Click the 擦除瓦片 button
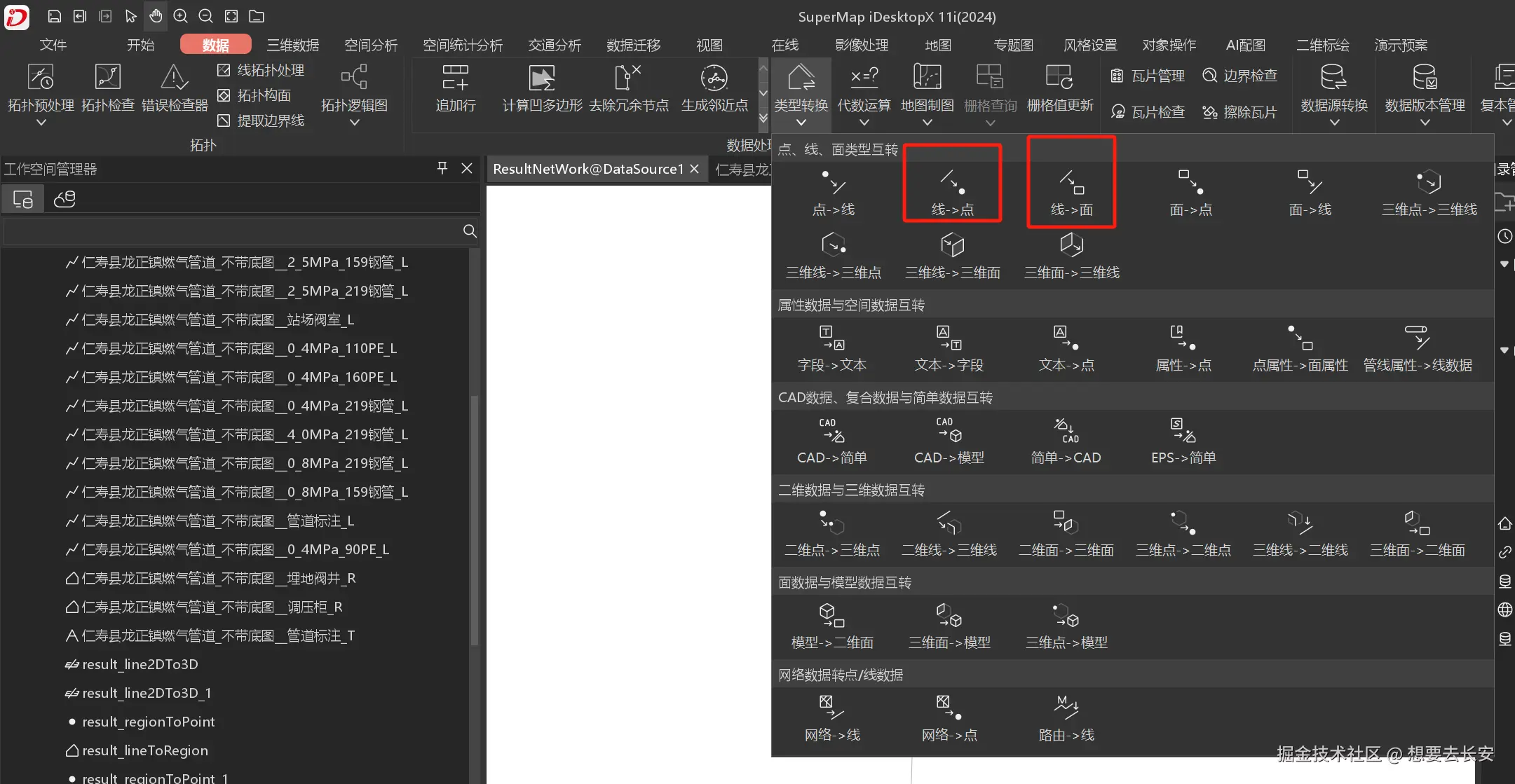The width and height of the screenshot is (1515, 784). [1239, 112]
